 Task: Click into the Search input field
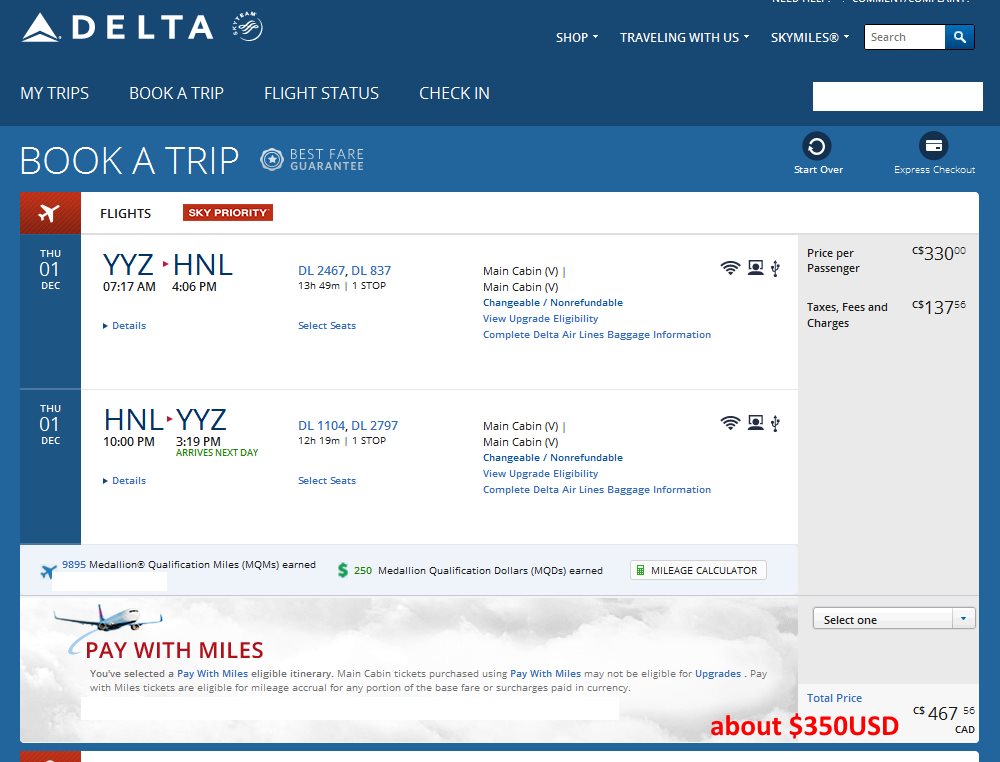coord(904,37)
